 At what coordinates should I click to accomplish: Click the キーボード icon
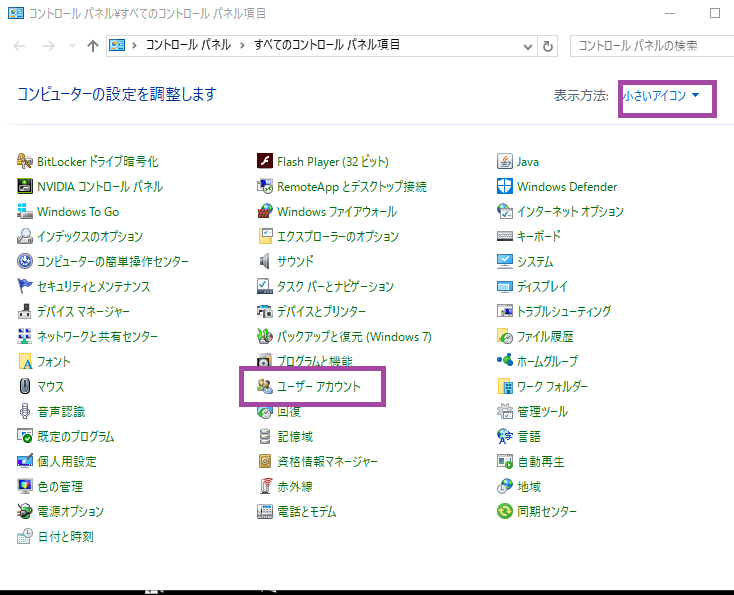pyautogui.click(x=505, y=236)
